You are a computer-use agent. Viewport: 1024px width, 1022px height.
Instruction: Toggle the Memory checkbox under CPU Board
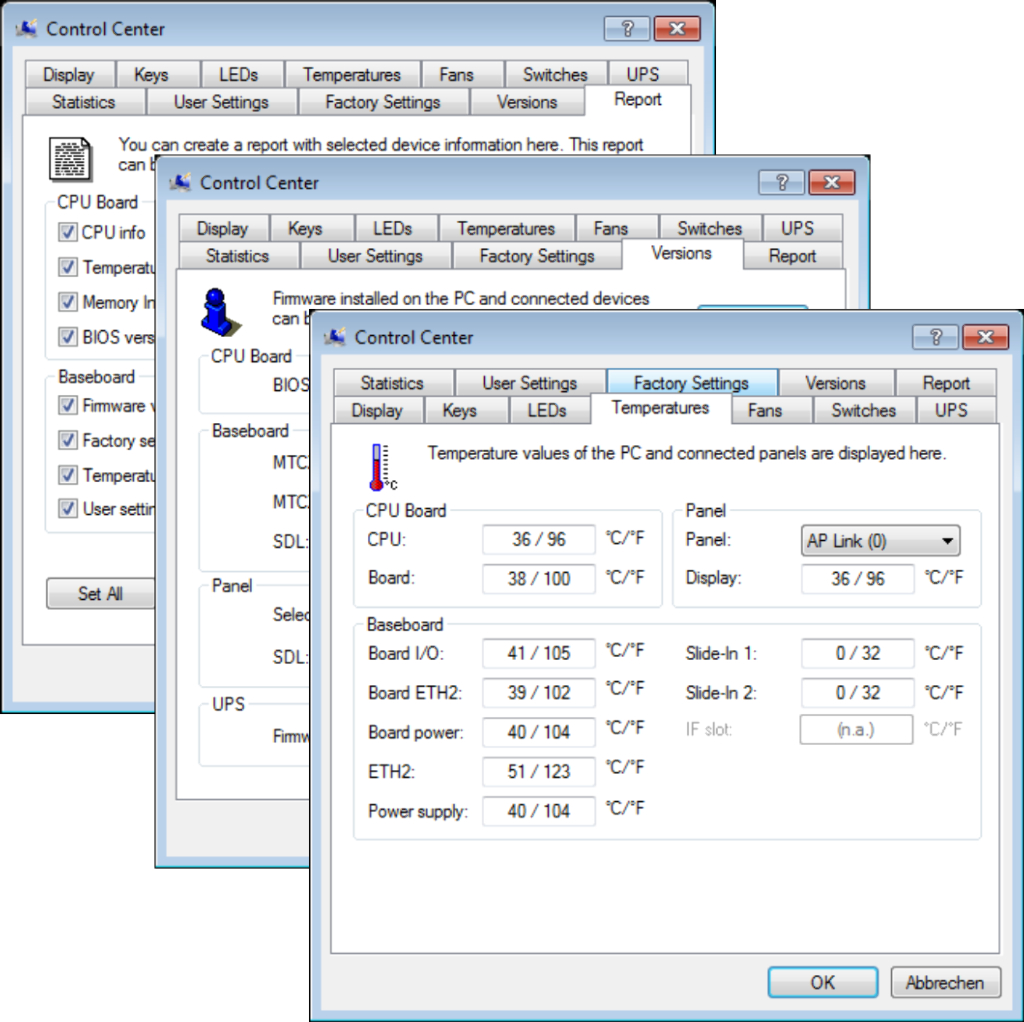tap(68, 302)
